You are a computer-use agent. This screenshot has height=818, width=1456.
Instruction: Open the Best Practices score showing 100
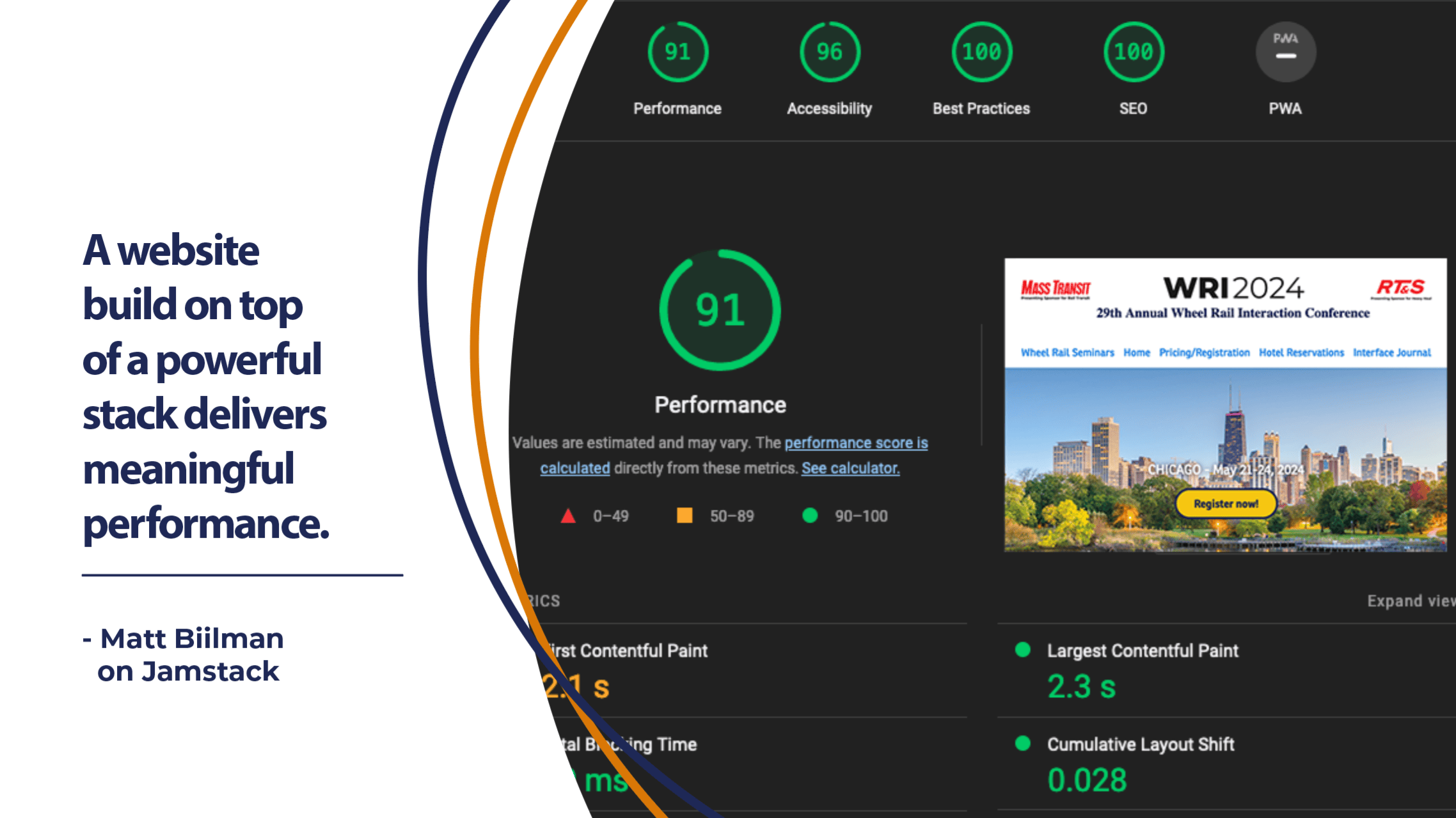click(981, 52)
